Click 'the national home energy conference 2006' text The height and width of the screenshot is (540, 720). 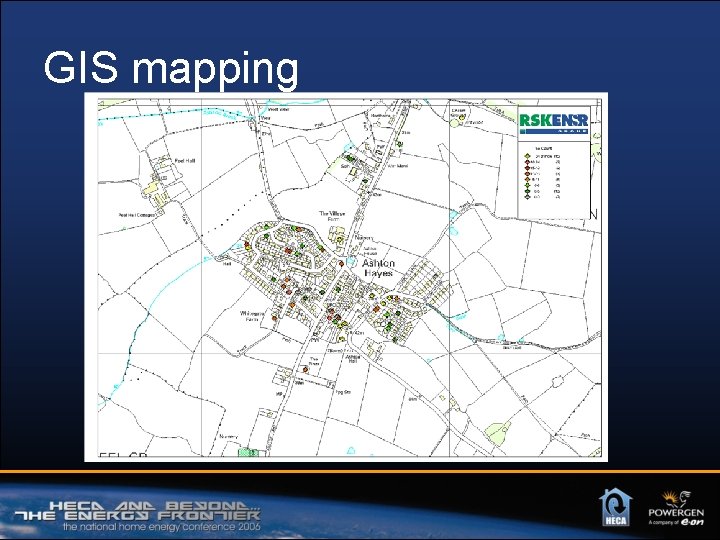pos(162,526)
